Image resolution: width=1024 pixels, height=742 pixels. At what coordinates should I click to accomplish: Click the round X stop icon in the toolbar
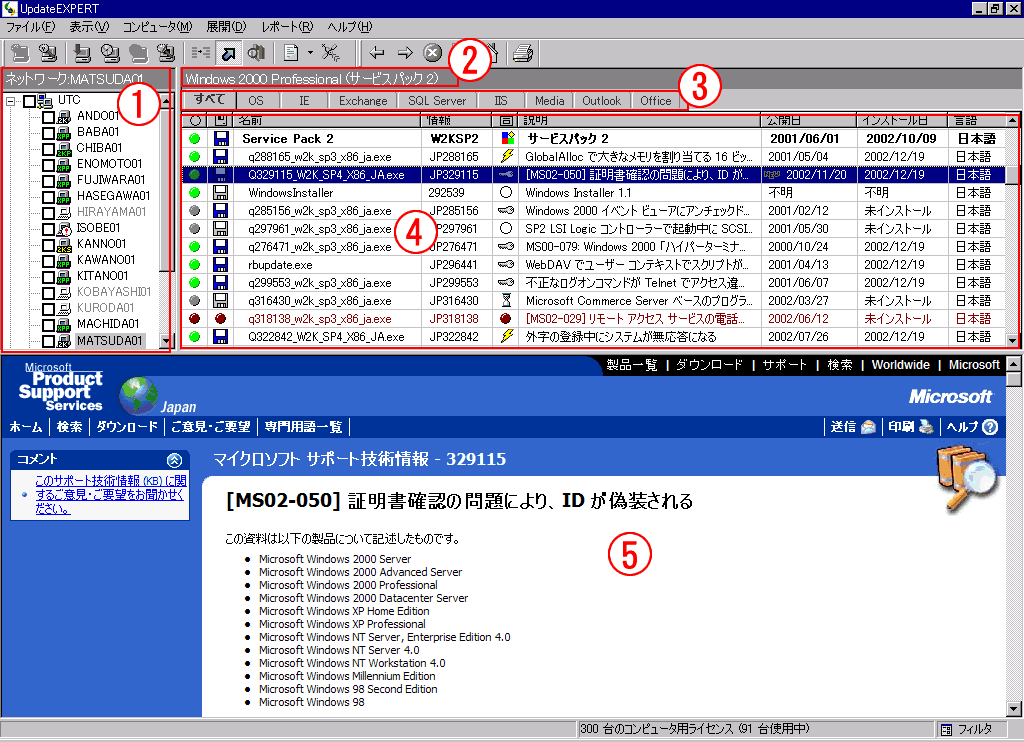click(x=432, y=53)
